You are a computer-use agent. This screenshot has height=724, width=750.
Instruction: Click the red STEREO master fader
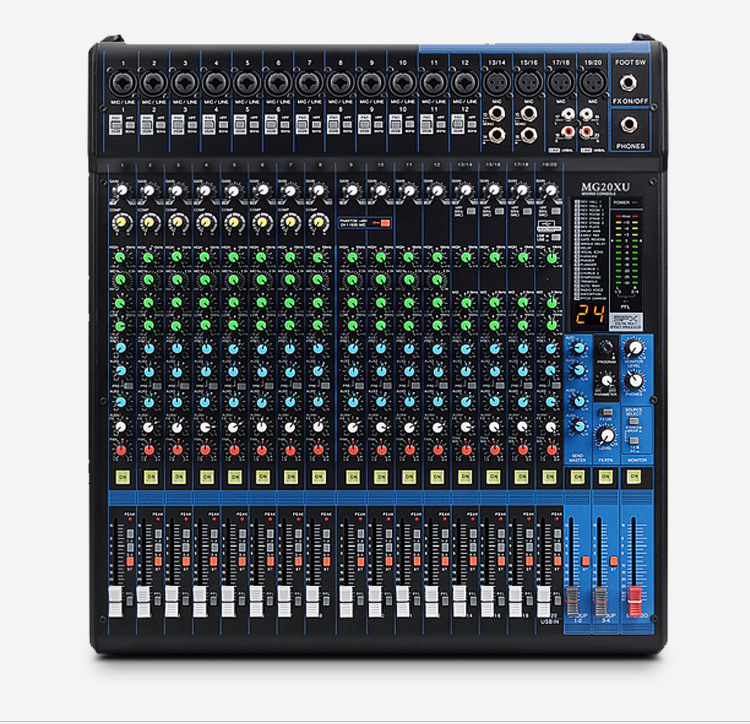pyautogui.click(x=634, y=602)
